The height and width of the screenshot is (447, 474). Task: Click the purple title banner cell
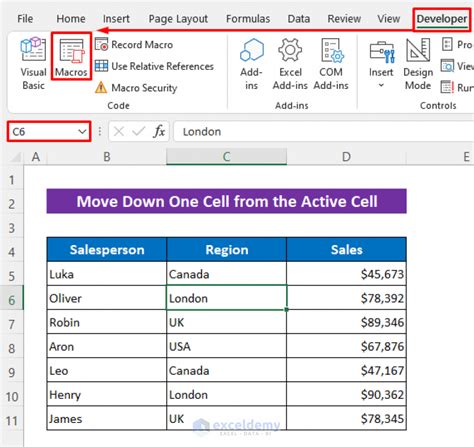[227, 201]
